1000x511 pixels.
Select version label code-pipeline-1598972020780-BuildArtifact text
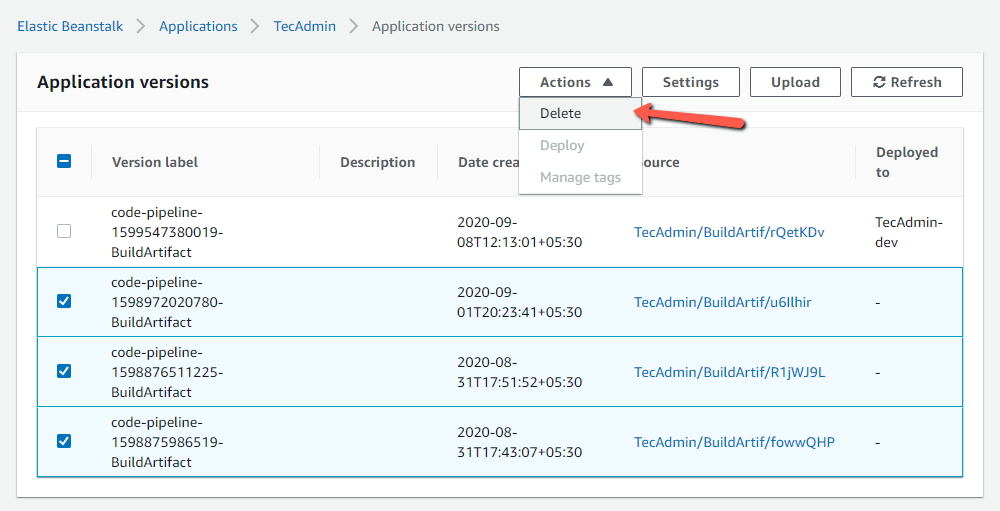[x=167, y=302]
